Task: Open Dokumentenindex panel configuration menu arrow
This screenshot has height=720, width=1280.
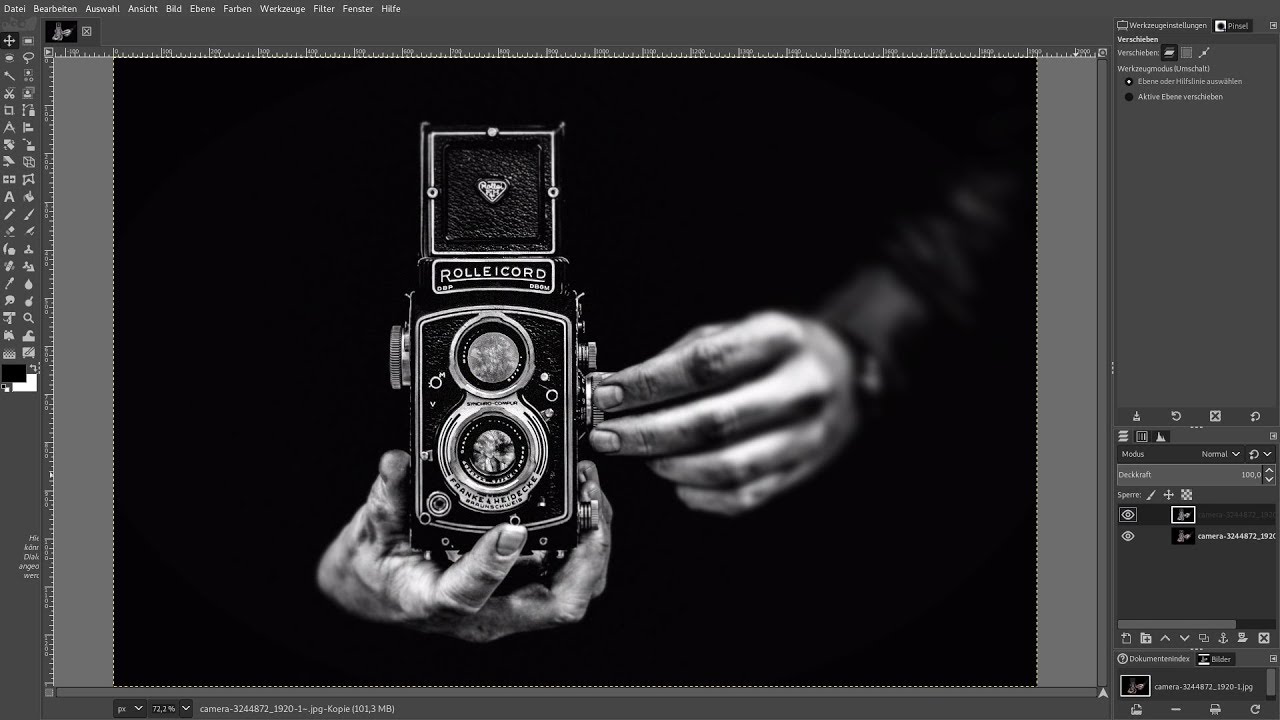Action: point(1273,659)
